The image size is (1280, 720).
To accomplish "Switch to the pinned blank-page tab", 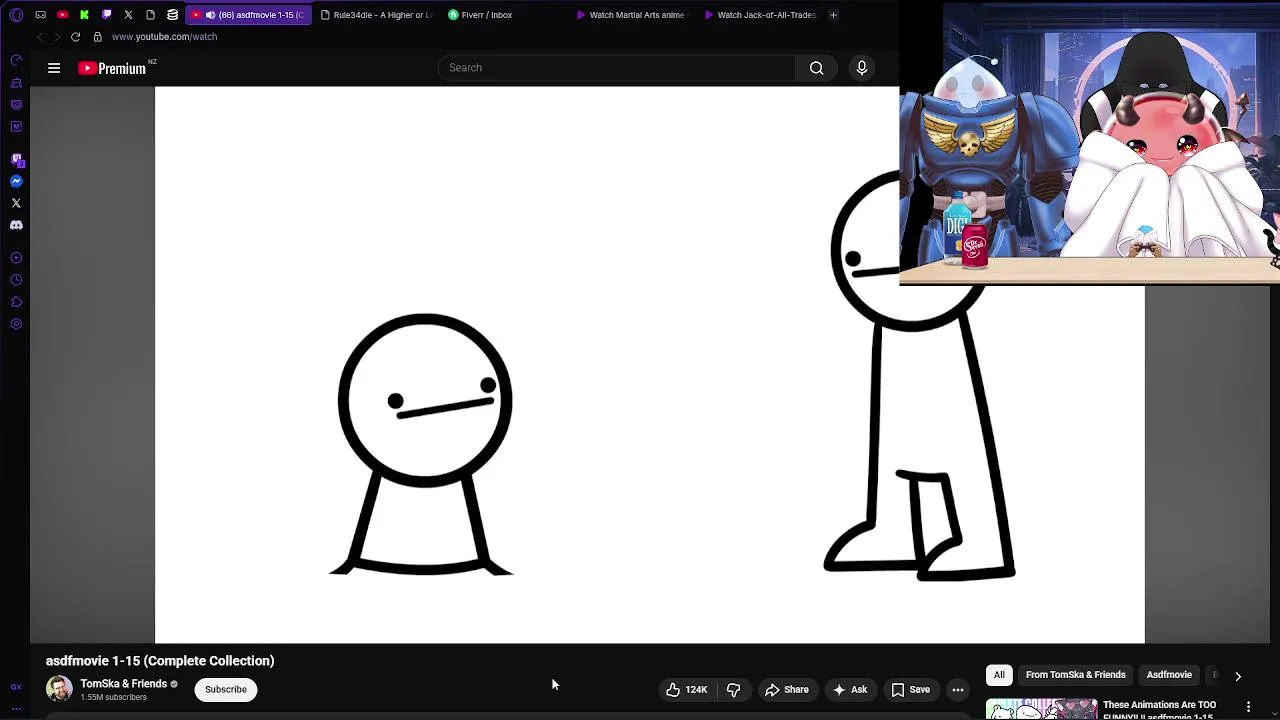I will point(150,15).
